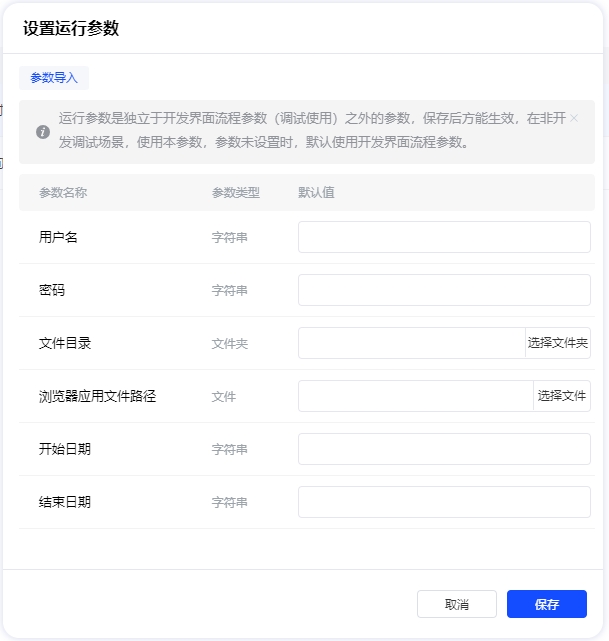Click the 设置运行参数 dialog title
Screen dimensions: 609x641
click(x=71, y=28)
